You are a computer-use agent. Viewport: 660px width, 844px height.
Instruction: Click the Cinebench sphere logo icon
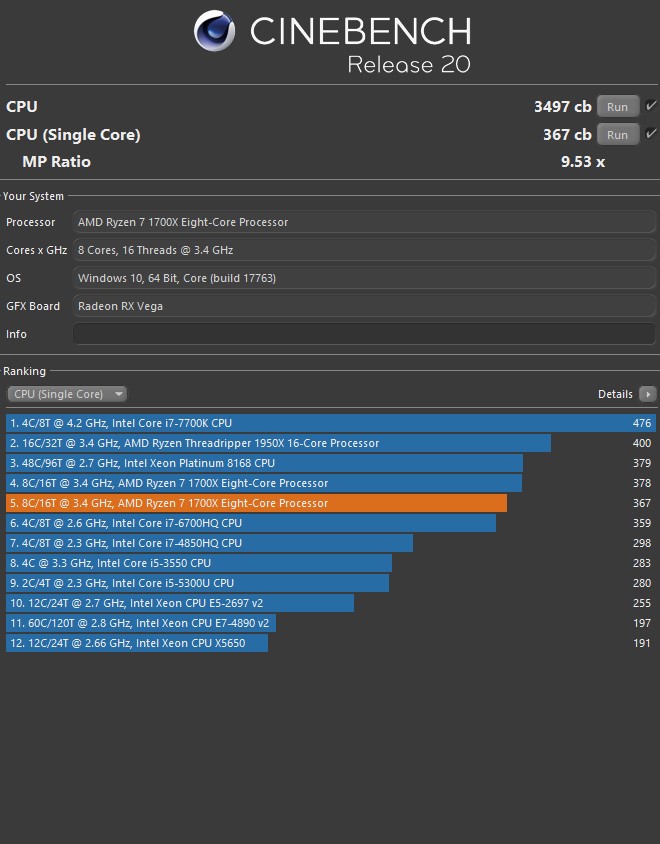[214, 31]
